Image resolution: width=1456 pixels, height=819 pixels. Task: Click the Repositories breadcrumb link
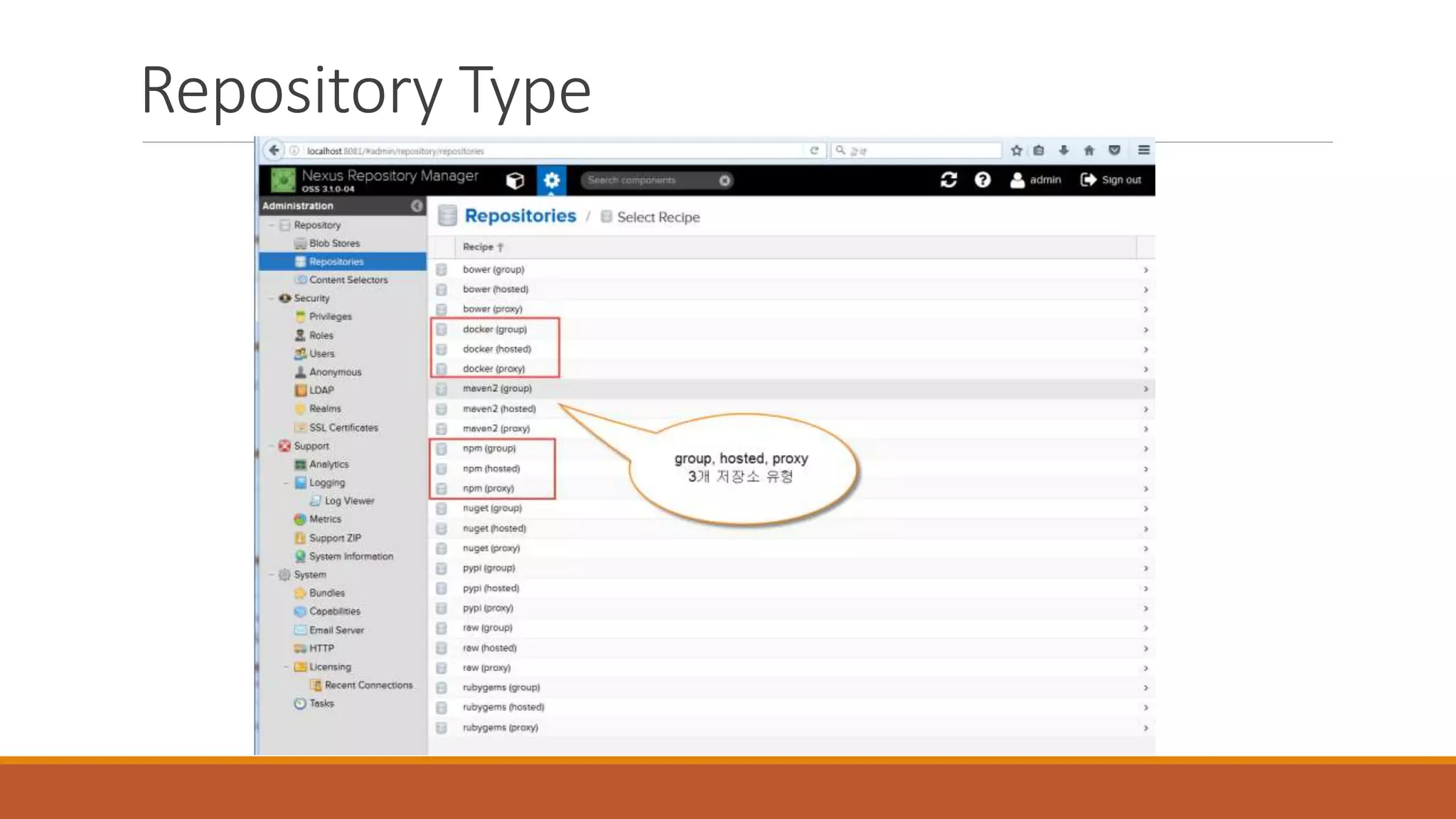(x=520, y=216)
